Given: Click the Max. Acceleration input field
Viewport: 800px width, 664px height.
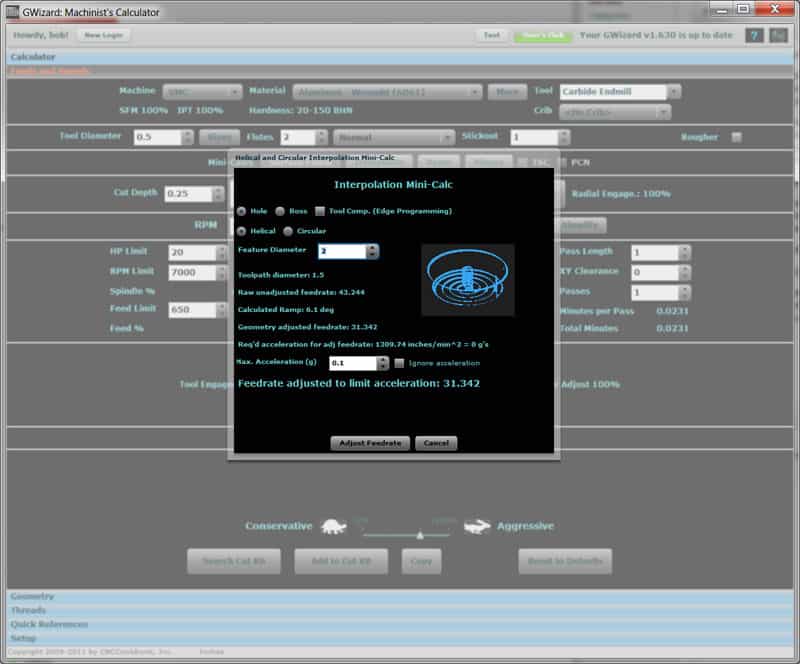Looking at the screenshot, I should tap(353, 363).
